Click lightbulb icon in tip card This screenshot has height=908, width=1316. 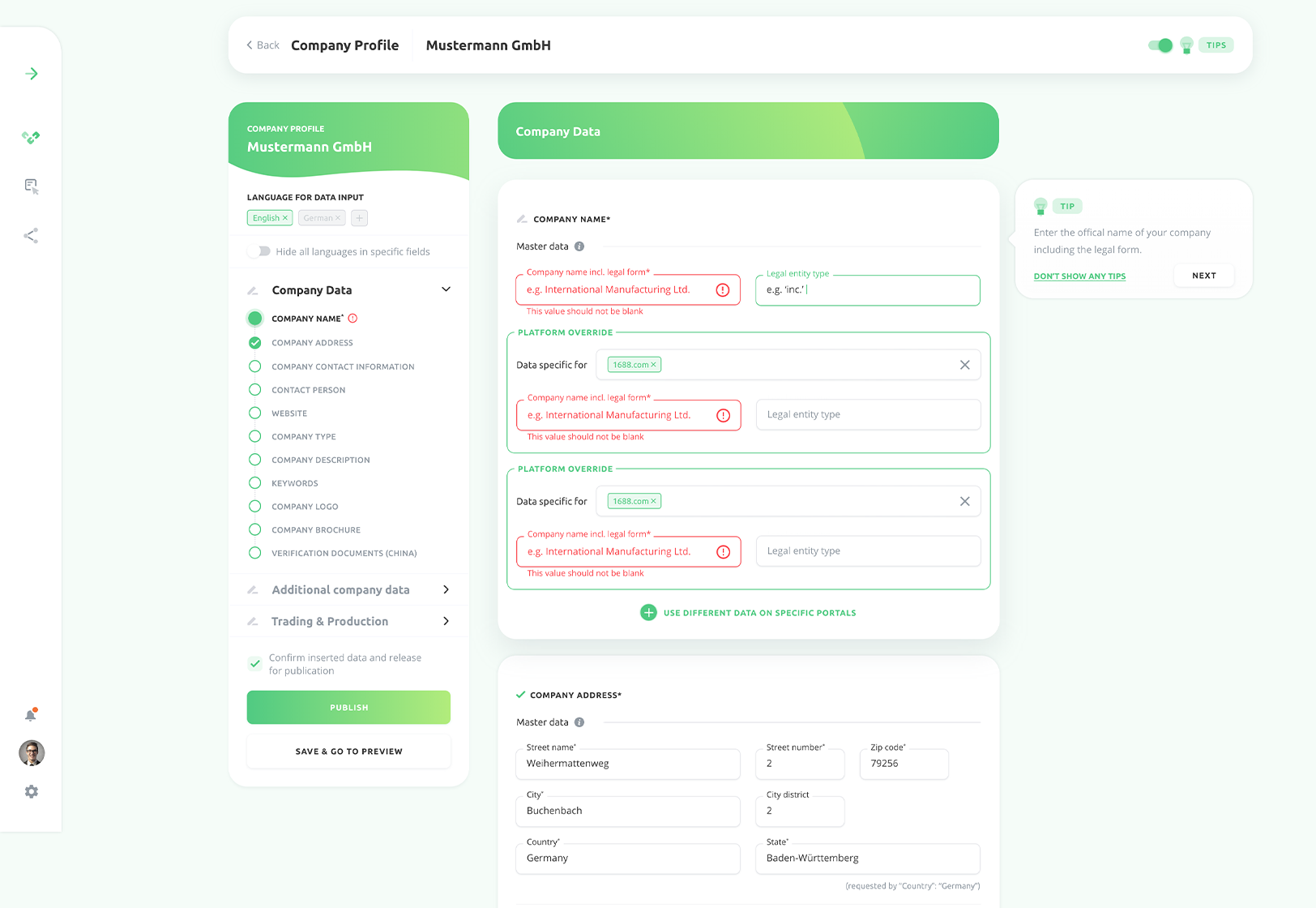pos(1040,207)
